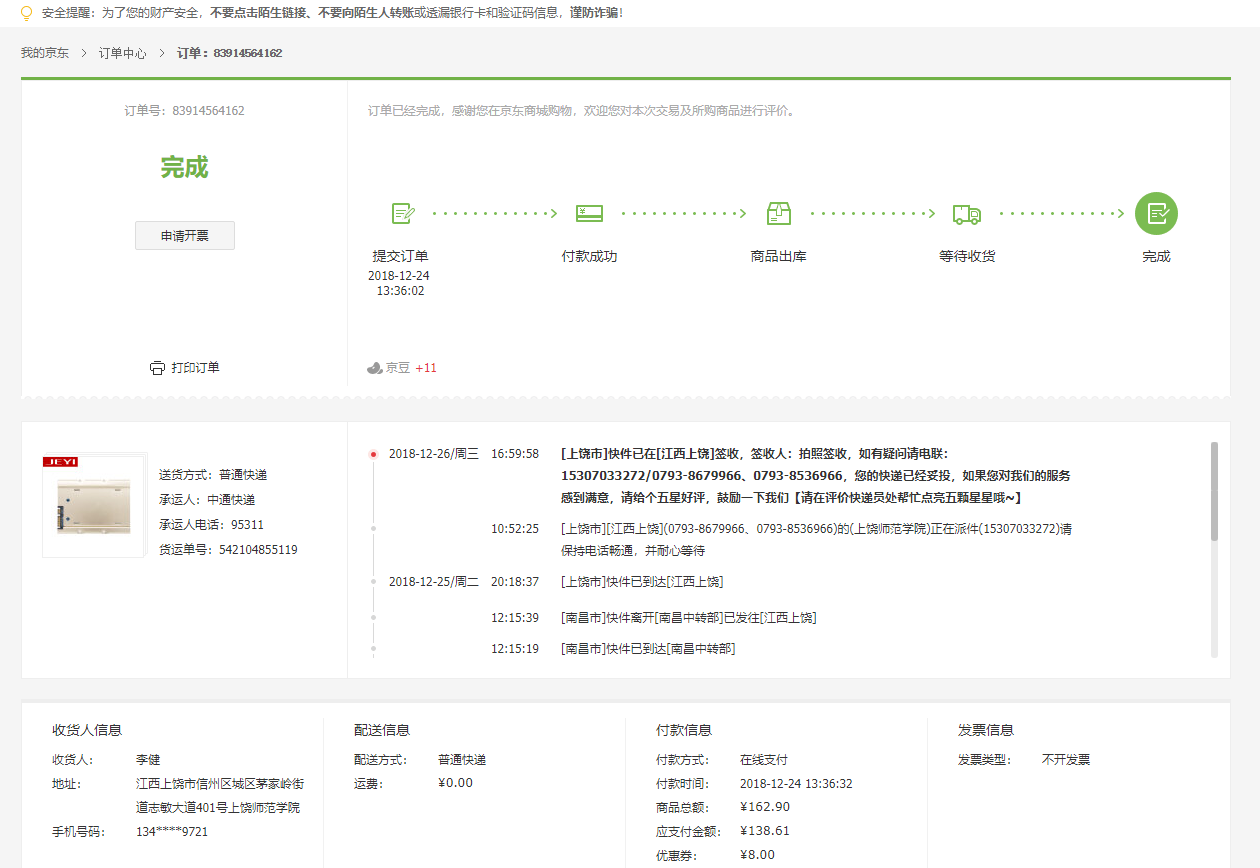1260x868 pixels.
Task: Click the logistics tracking list scrollbar
Action: point(1215,490)
